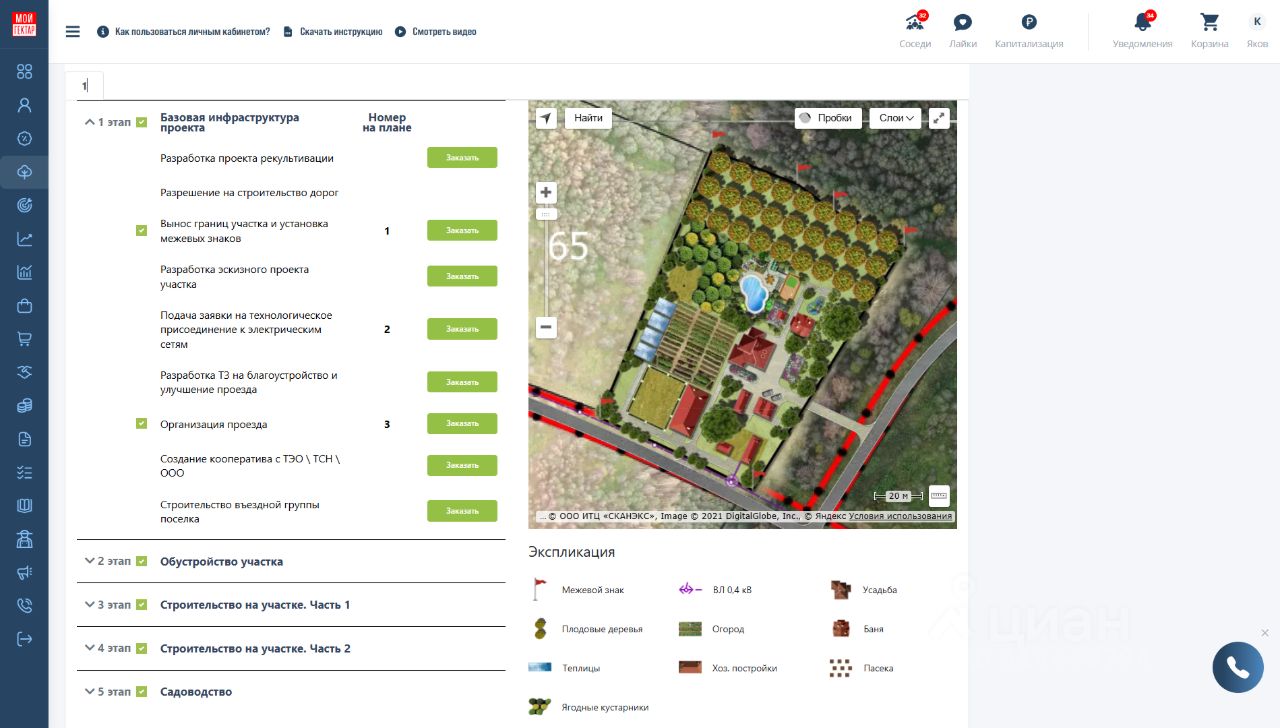
Task: Click map geolocation arrow icon
Action: pos(546,118)
